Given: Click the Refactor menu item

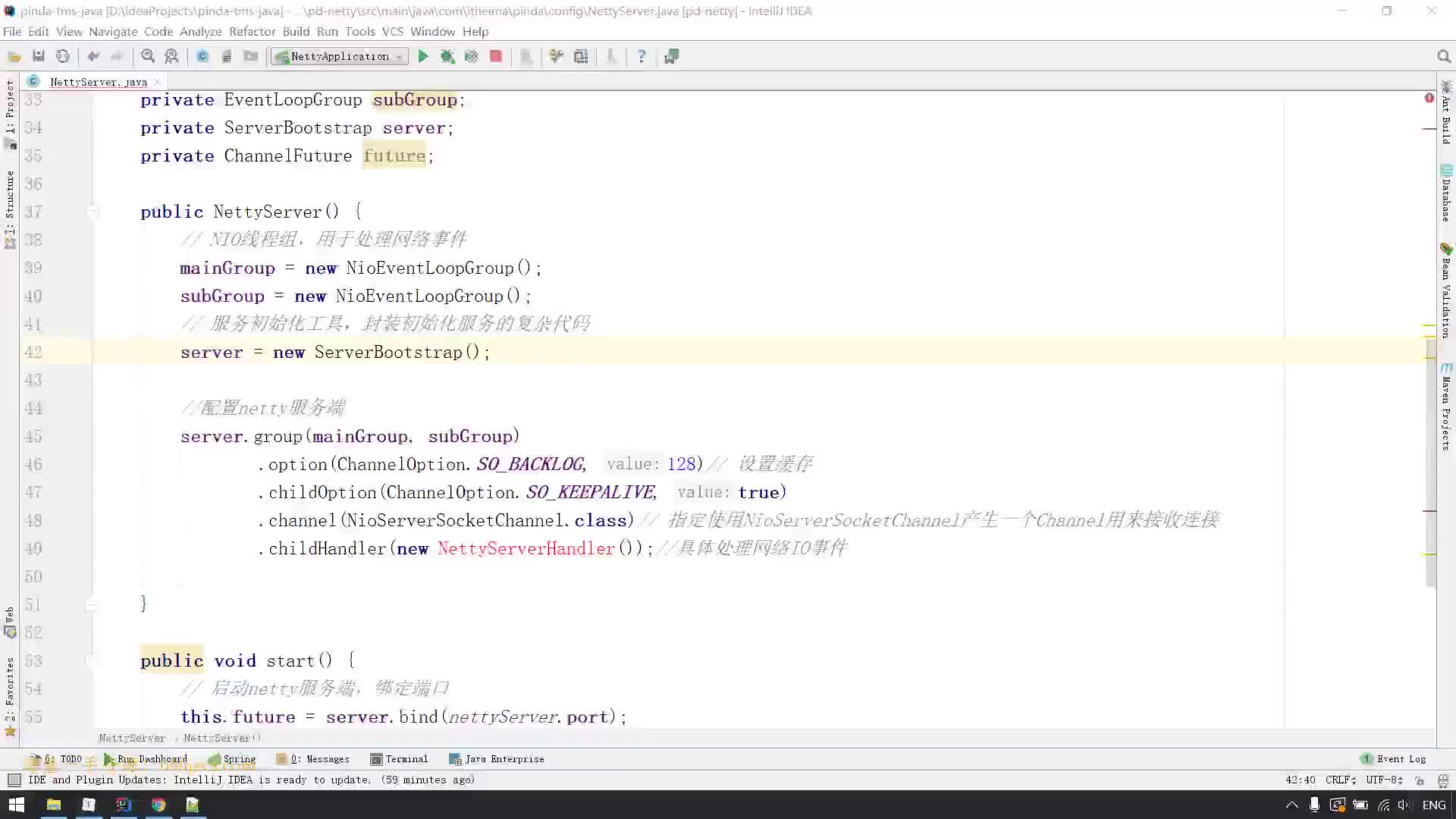Looking at the screenshot, I should [x=252, y=31].
